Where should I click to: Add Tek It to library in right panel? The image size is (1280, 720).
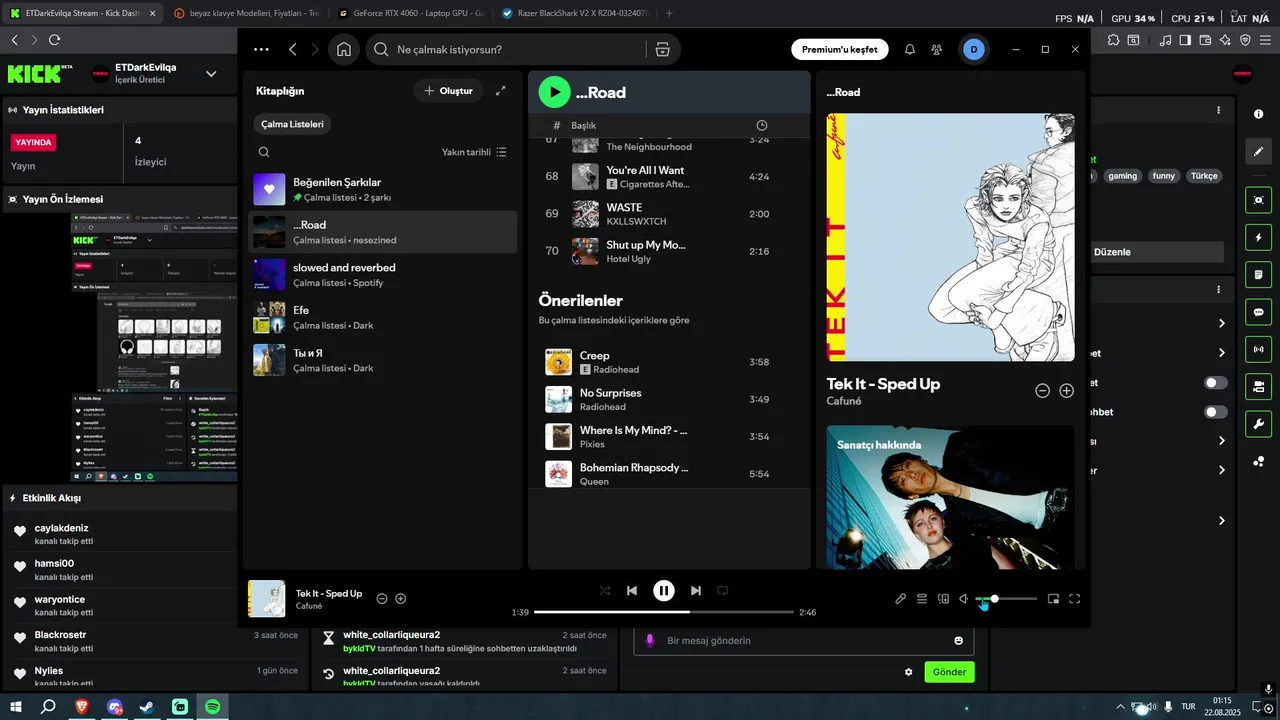click(x=1067, y=391)
